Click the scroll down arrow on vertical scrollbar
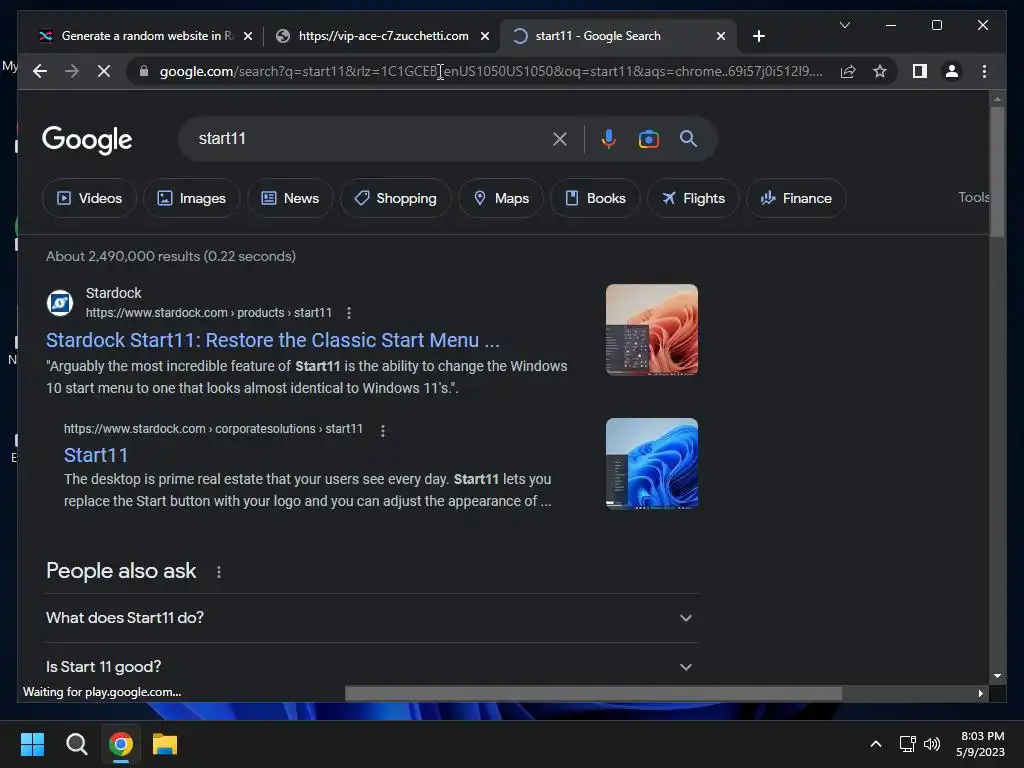The height and width of the screenshot is (768, 1024). (x=997, y=676)
